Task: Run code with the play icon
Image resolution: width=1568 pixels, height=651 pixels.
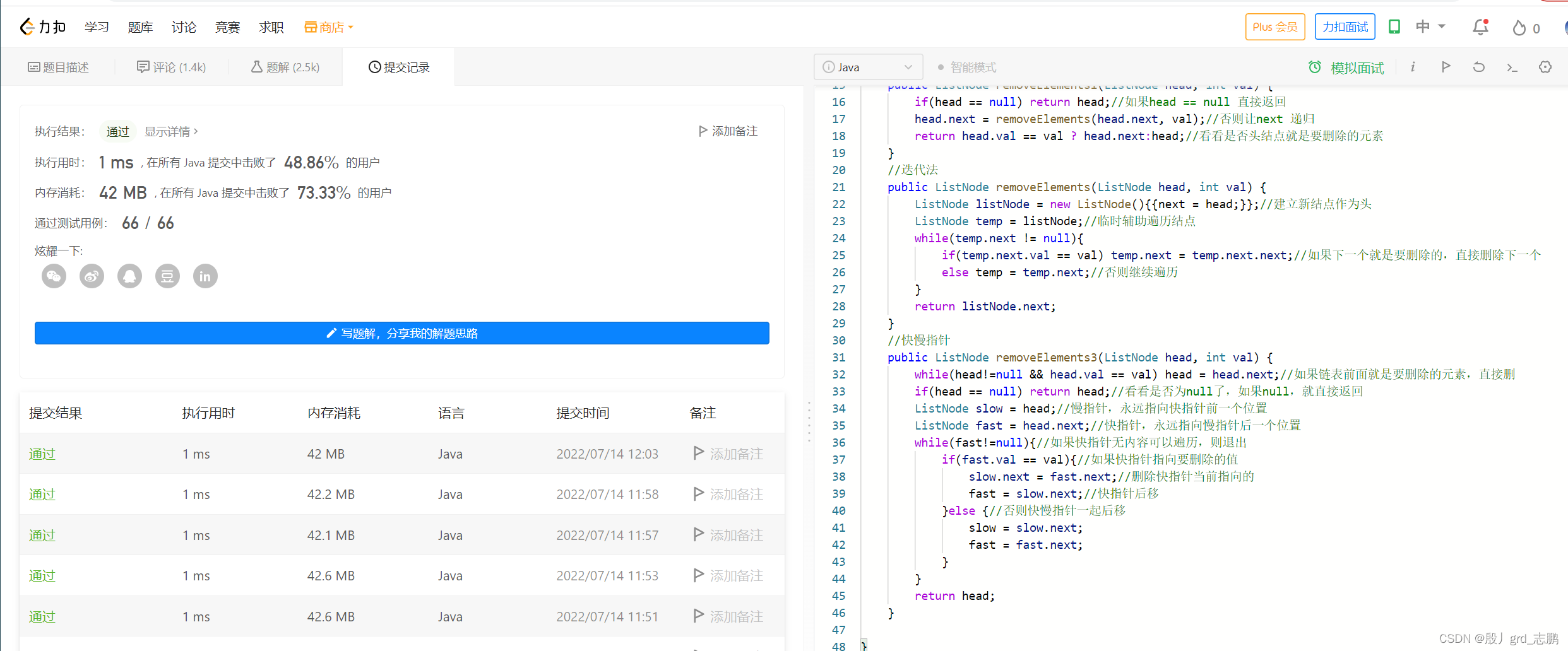Action: click(x=1446, y=67)
